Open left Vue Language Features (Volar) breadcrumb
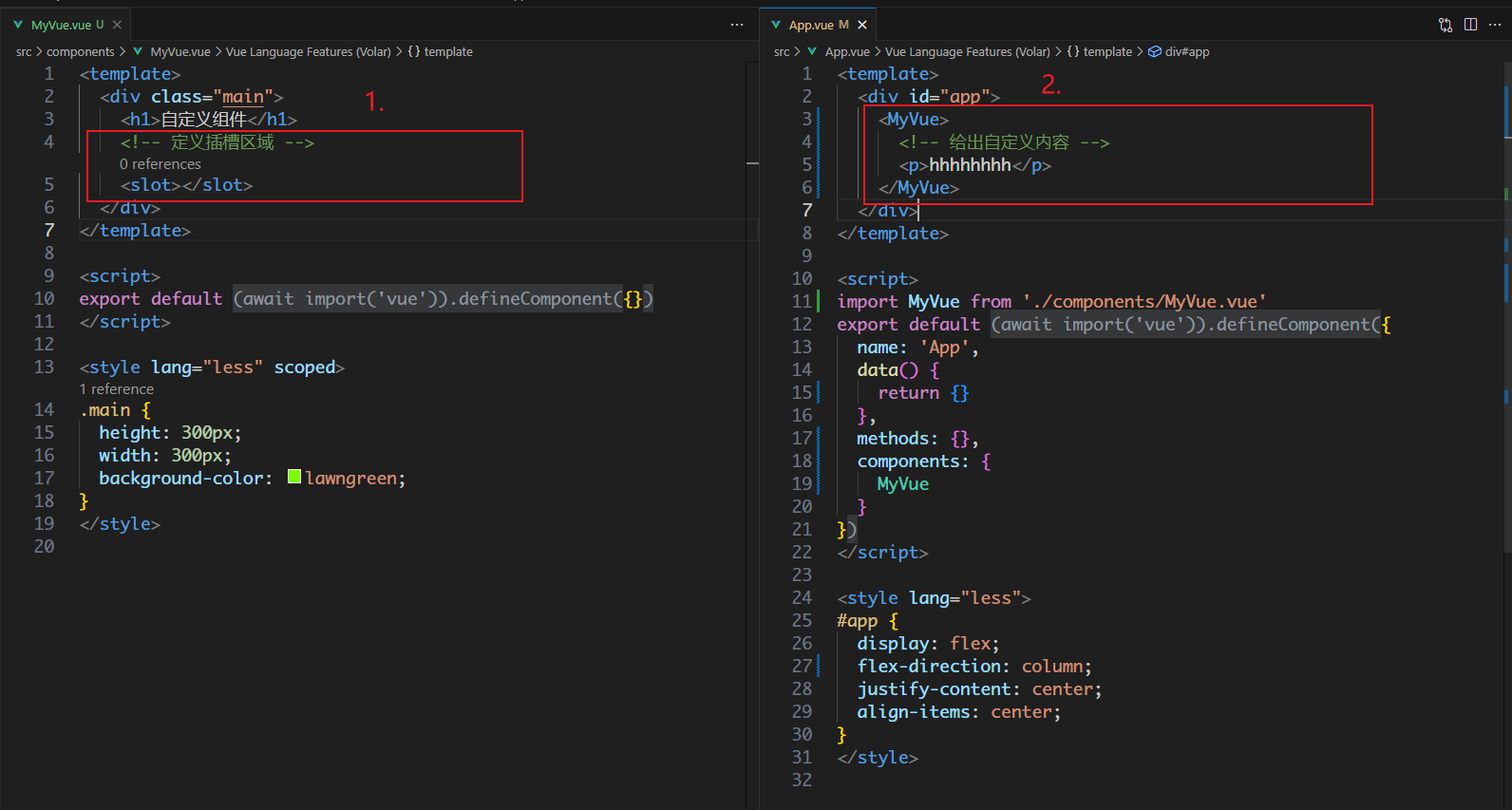This screenshot has width=1512, height=810. pos(308,51)
